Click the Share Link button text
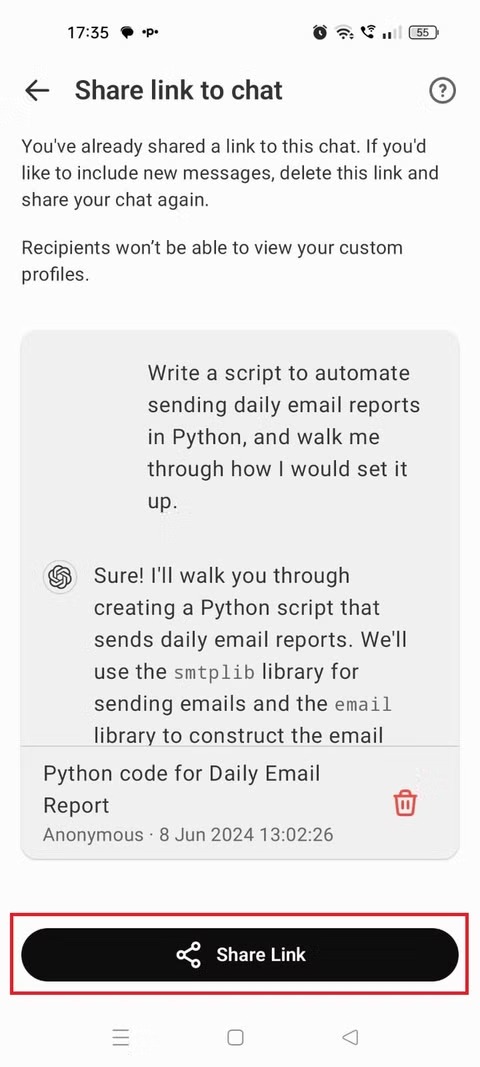 261,955
